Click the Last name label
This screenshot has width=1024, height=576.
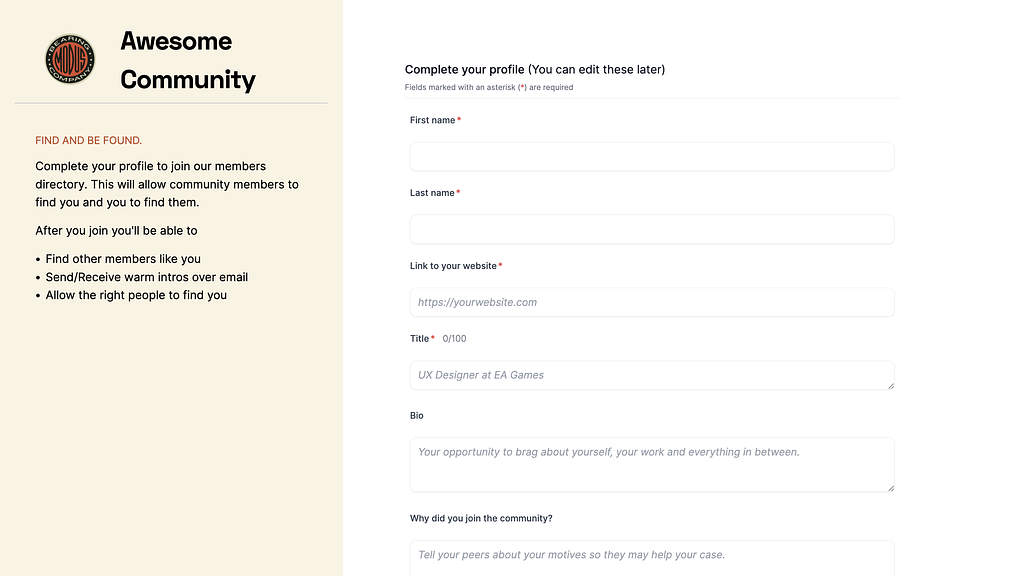[x=432, y=193]
